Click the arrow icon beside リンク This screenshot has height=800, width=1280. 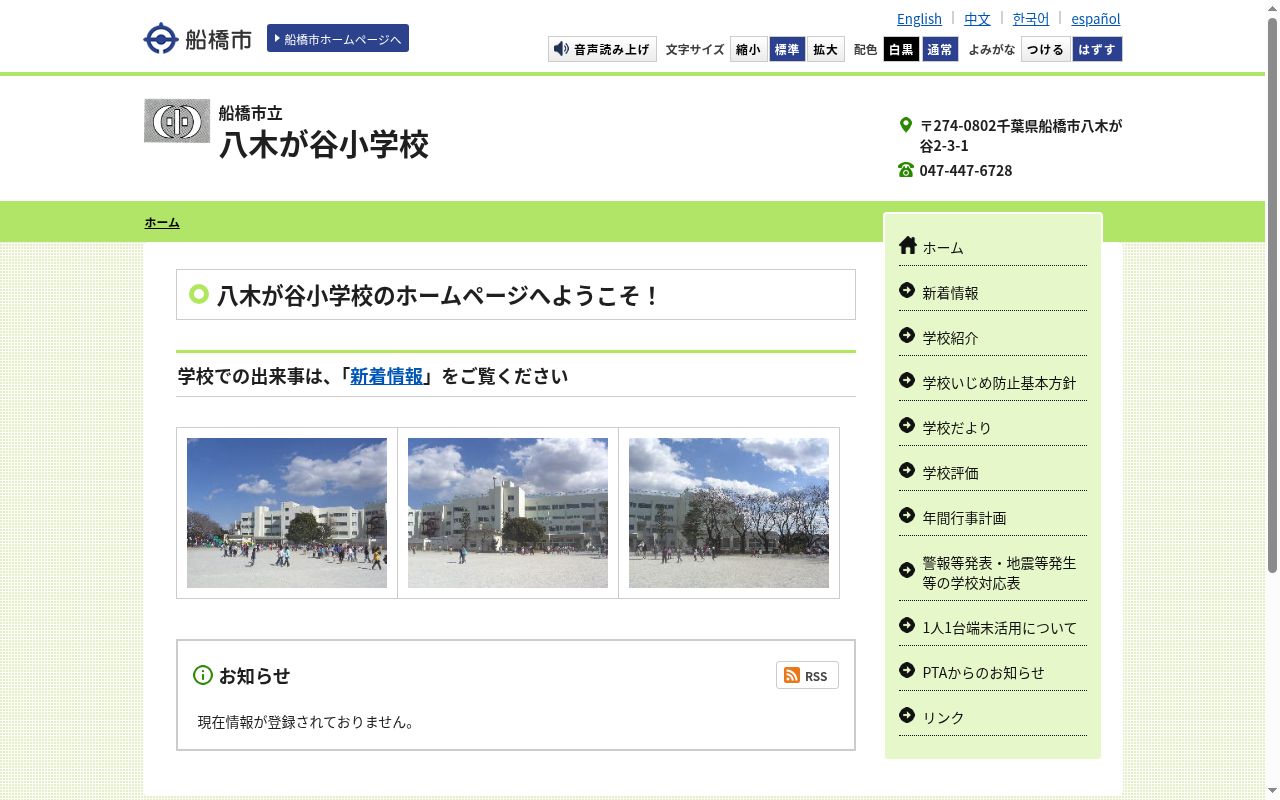coord(907,715)
